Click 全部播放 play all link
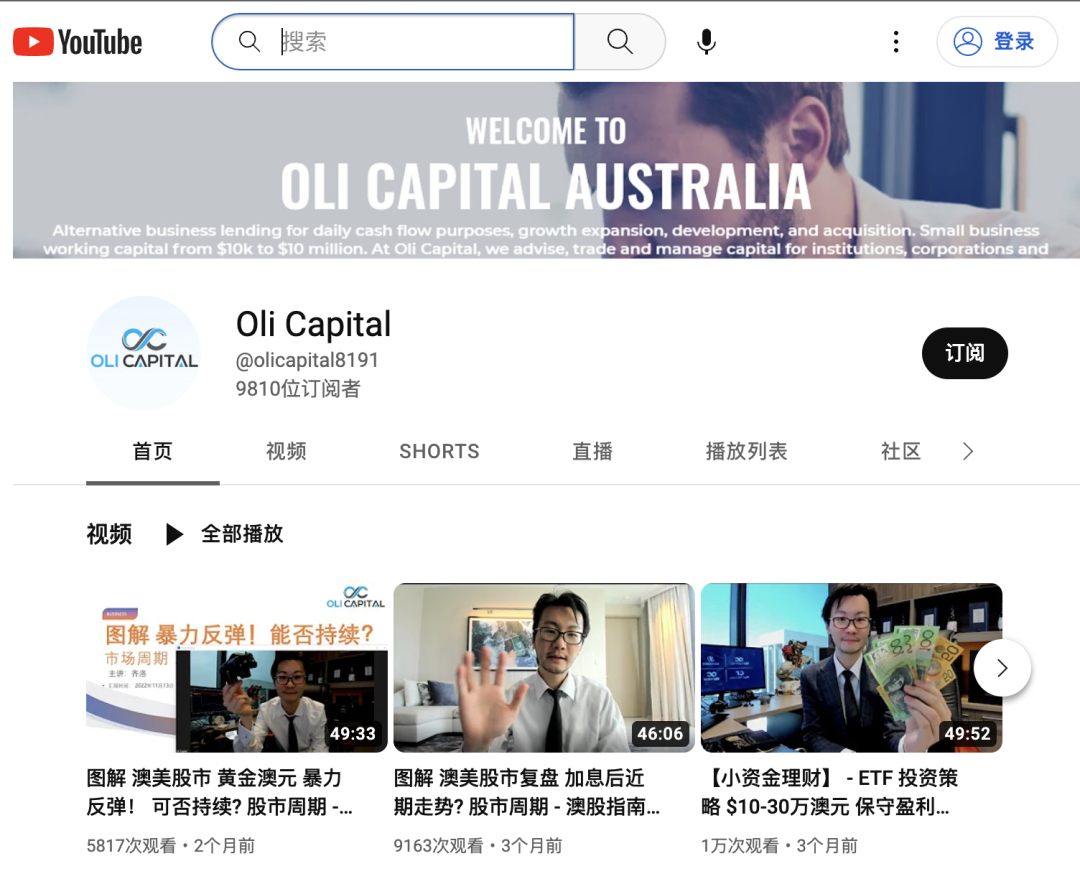The height and width of the screenshot is (879, 1080). (x=225, y=534)
